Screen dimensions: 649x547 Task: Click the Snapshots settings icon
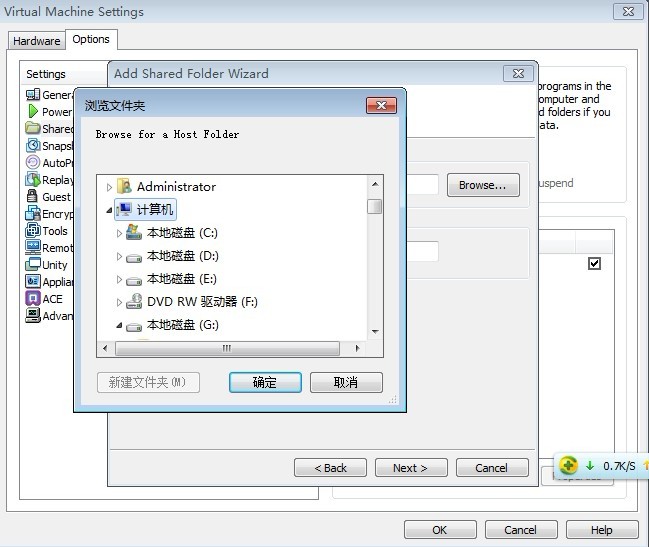pyautogui.click(x=33, y=146)
